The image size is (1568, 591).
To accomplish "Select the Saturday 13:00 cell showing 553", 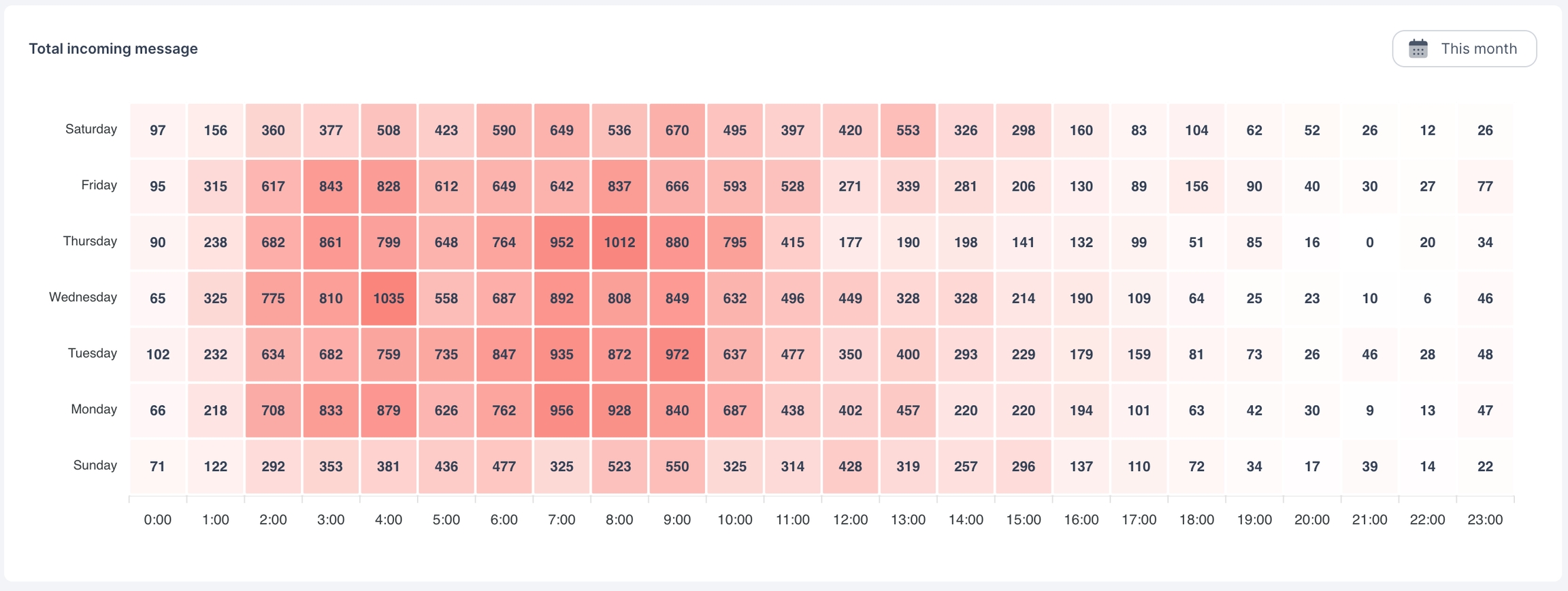I will tap(908, 131).
